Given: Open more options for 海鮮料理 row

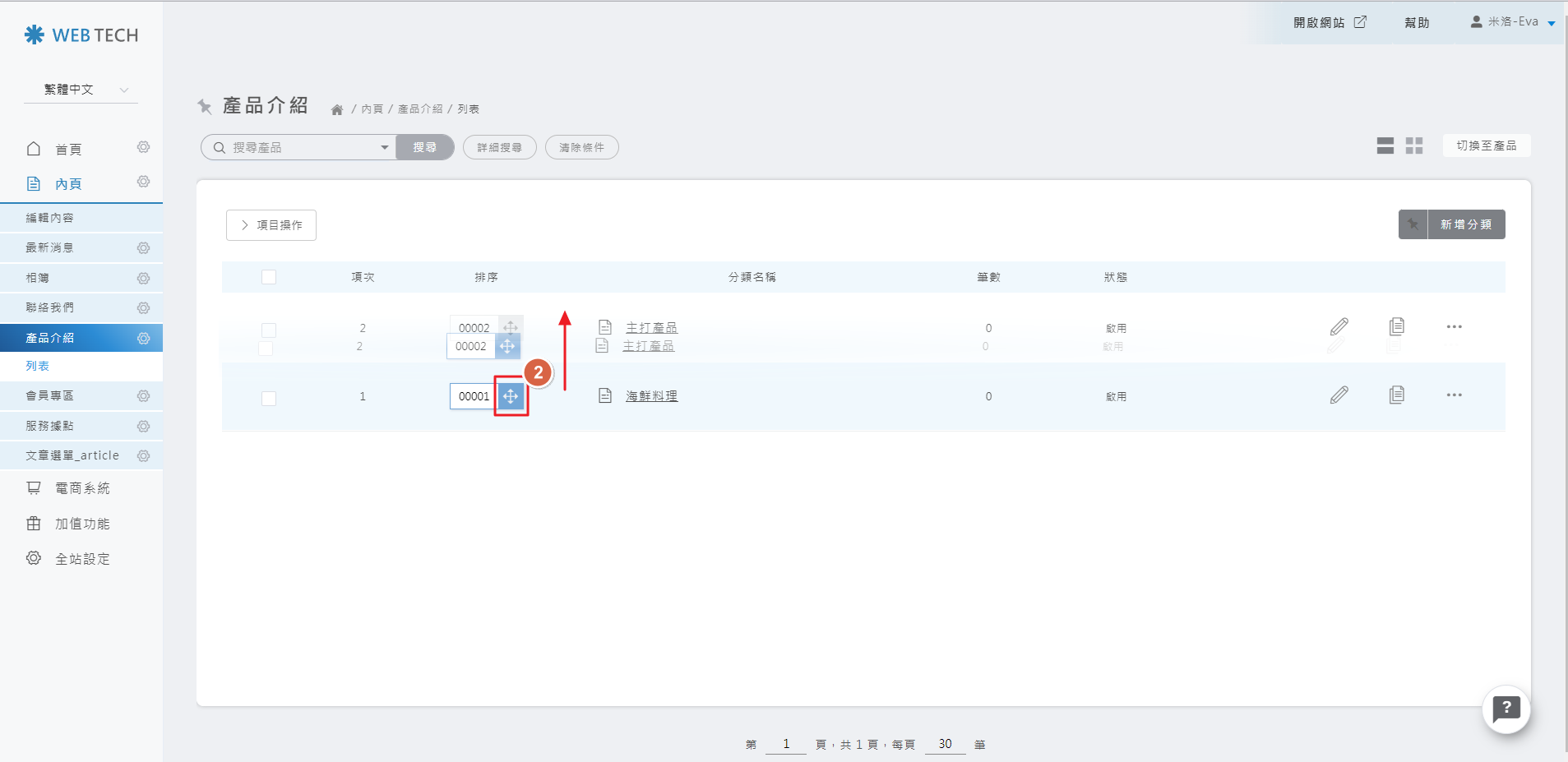Looking at the screenshot, I should pos(1454,395).
